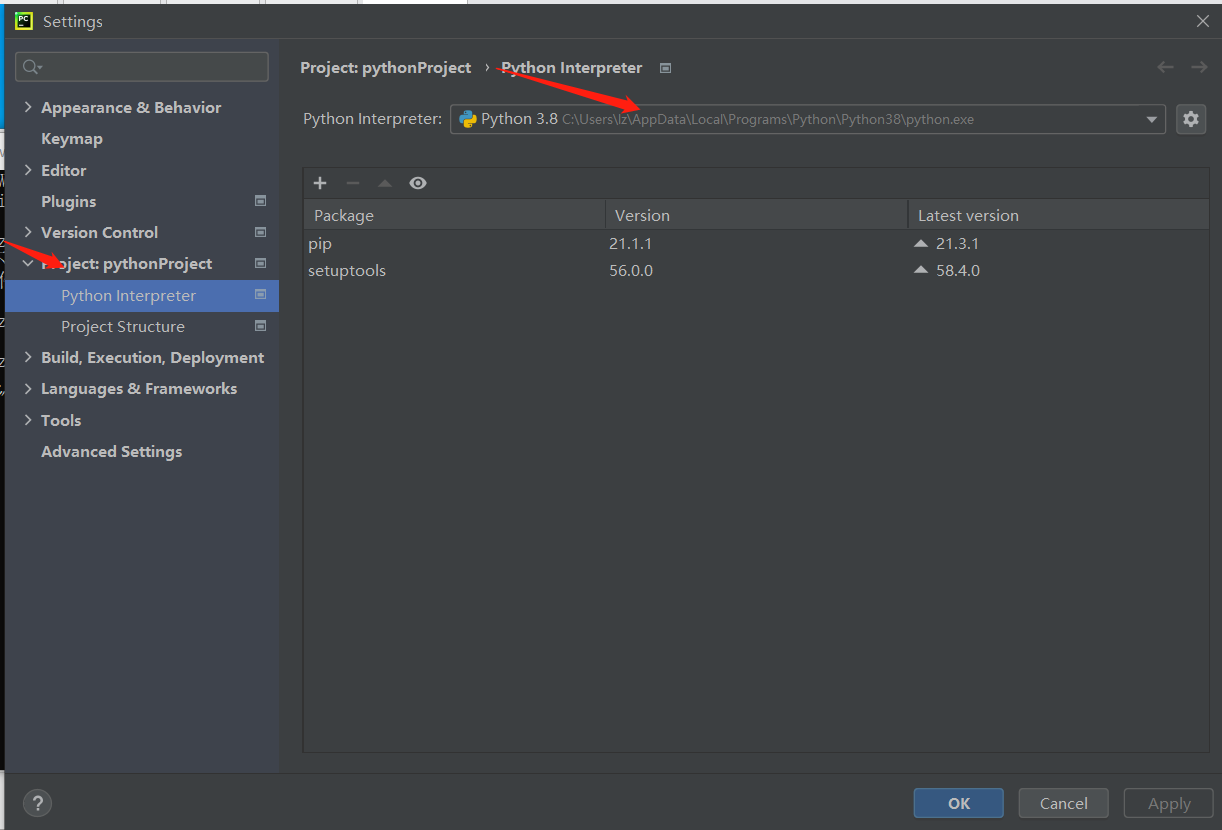Click pip version 21.1.1 cell
This screenshot has height=830, width=1222.
(630, 243)
